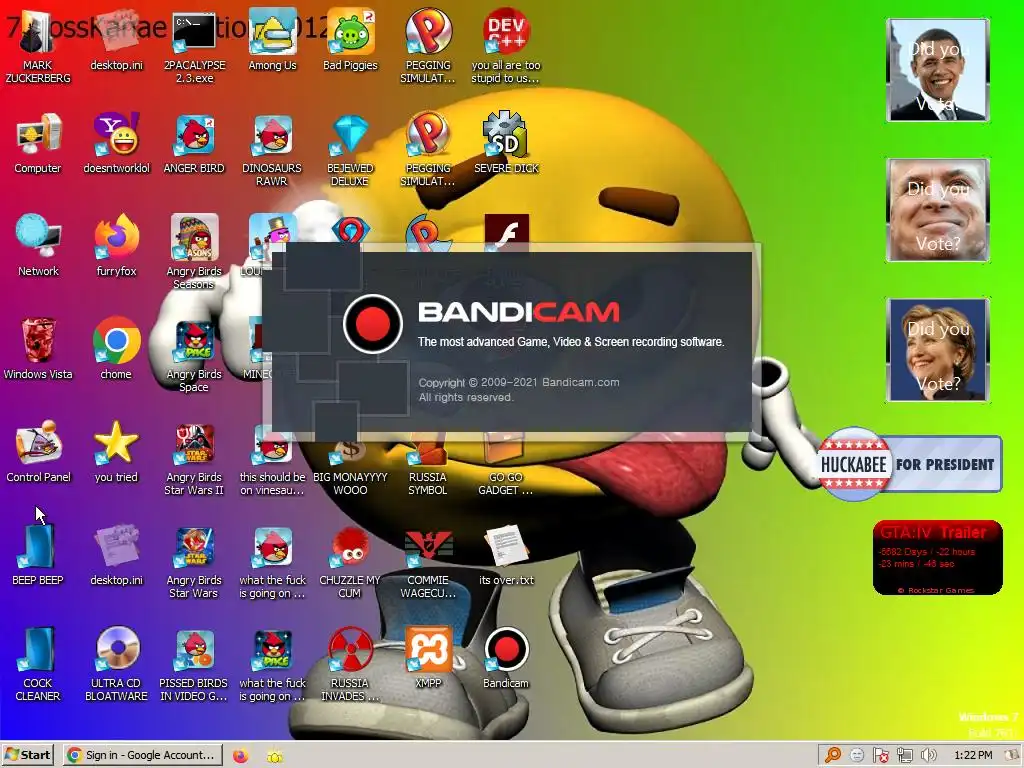Select the doesntworklol Yahoo icon
The image size is (1024, 768).
click(116, 144)
